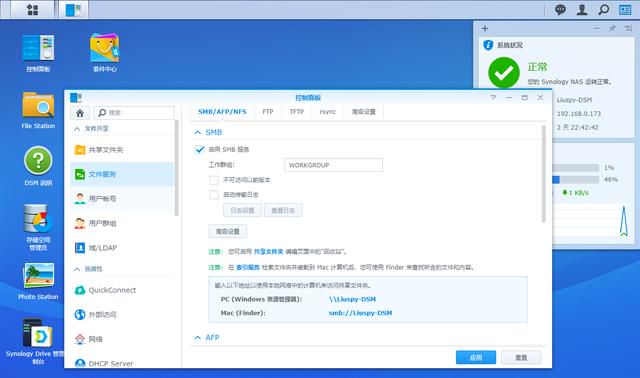
Task: Go to the Control Panel home icon
Action: pyautogui.click(x=80, y=113)
